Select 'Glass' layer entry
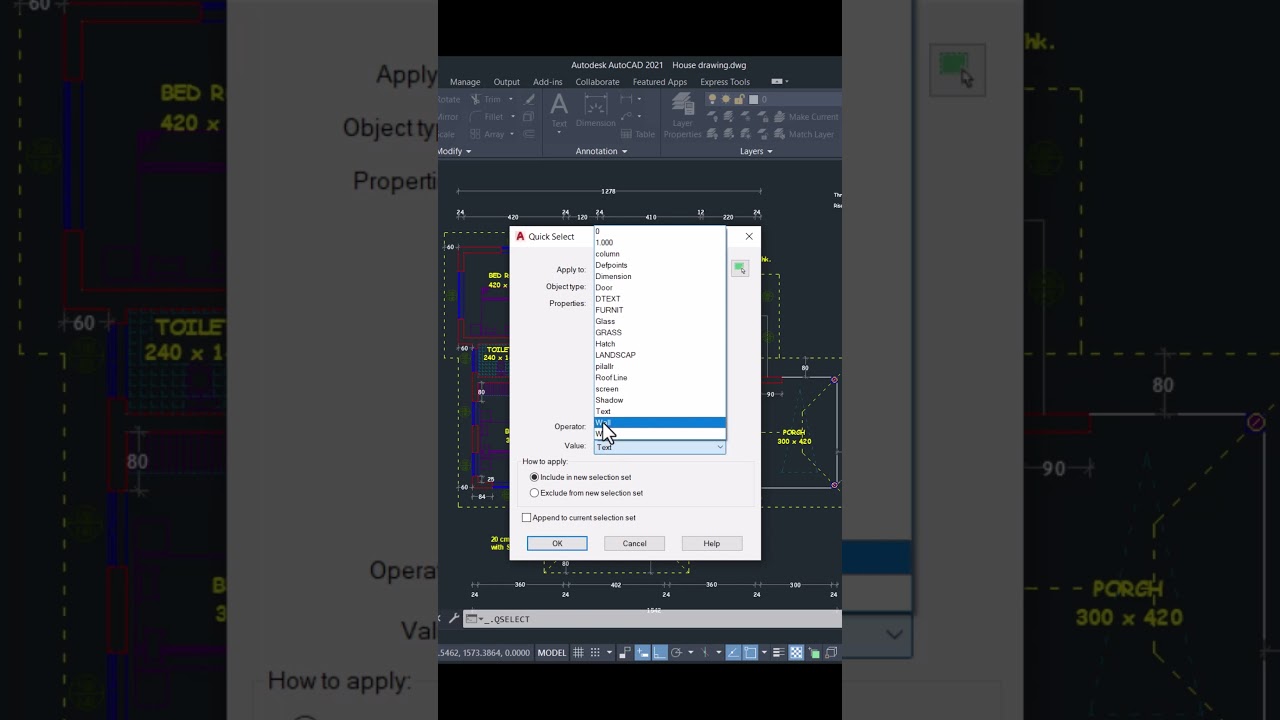Image resolution: width=1280 pixels, height=720 pixels. 659,321
